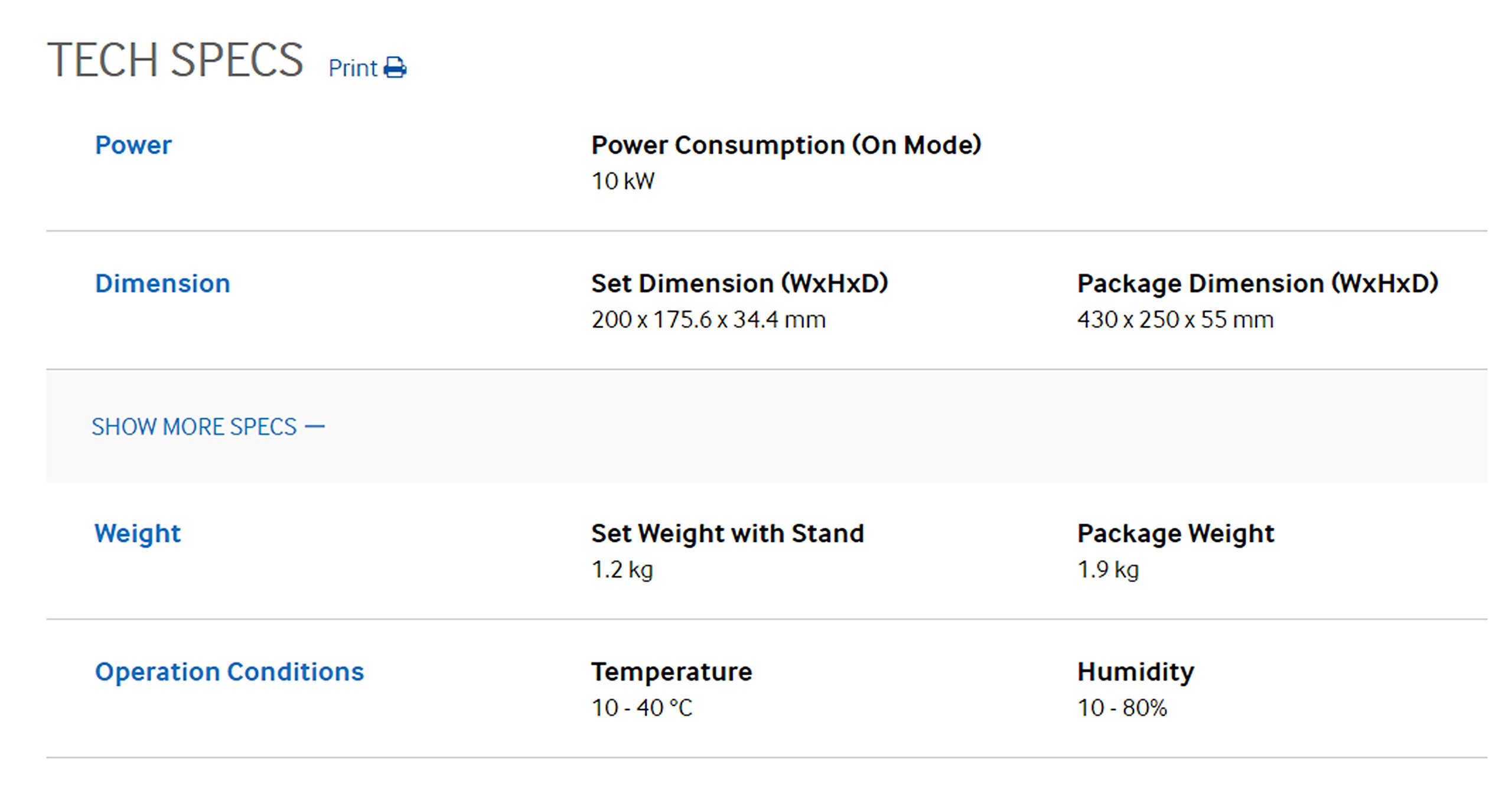Select the Operation Conditions category label
Viewport: 1512px width, 788px height.
[229, 672]
